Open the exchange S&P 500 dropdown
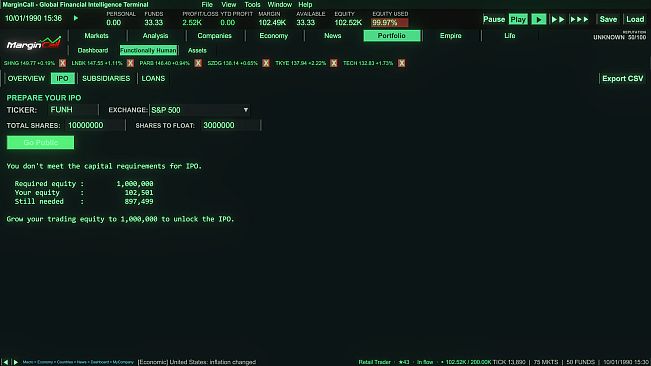 pyautogui.click(x=200, y=110)
